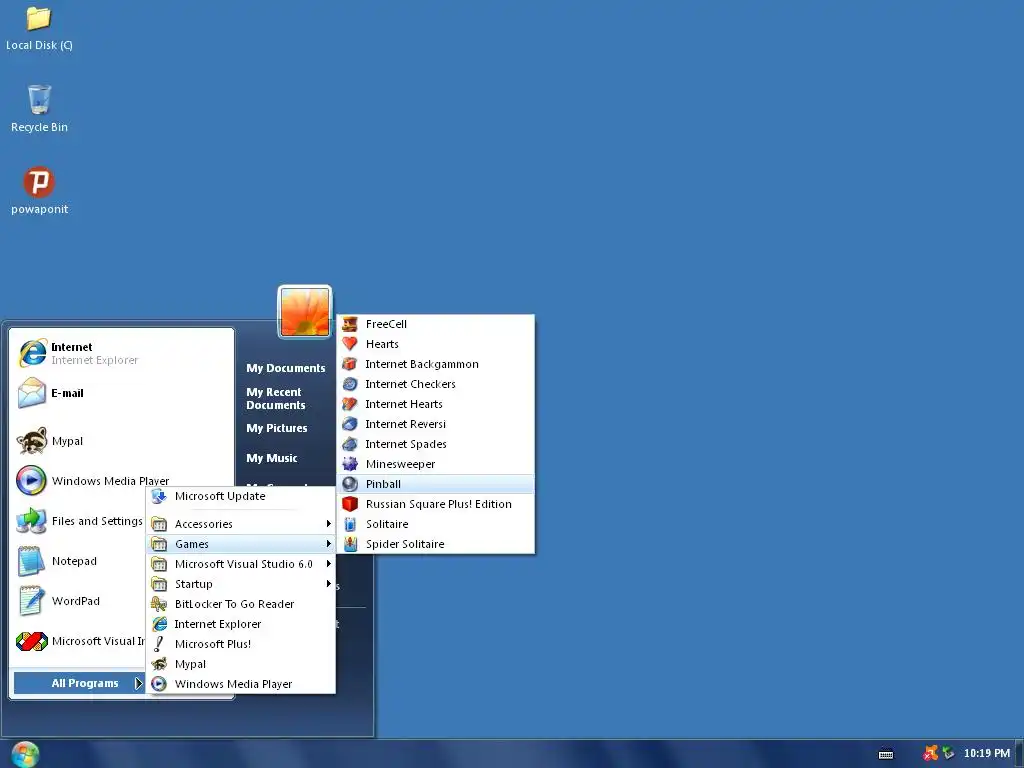The image size is (1024, 768).
Task: Open My Pictures folder link
Action: click(277, 428)
